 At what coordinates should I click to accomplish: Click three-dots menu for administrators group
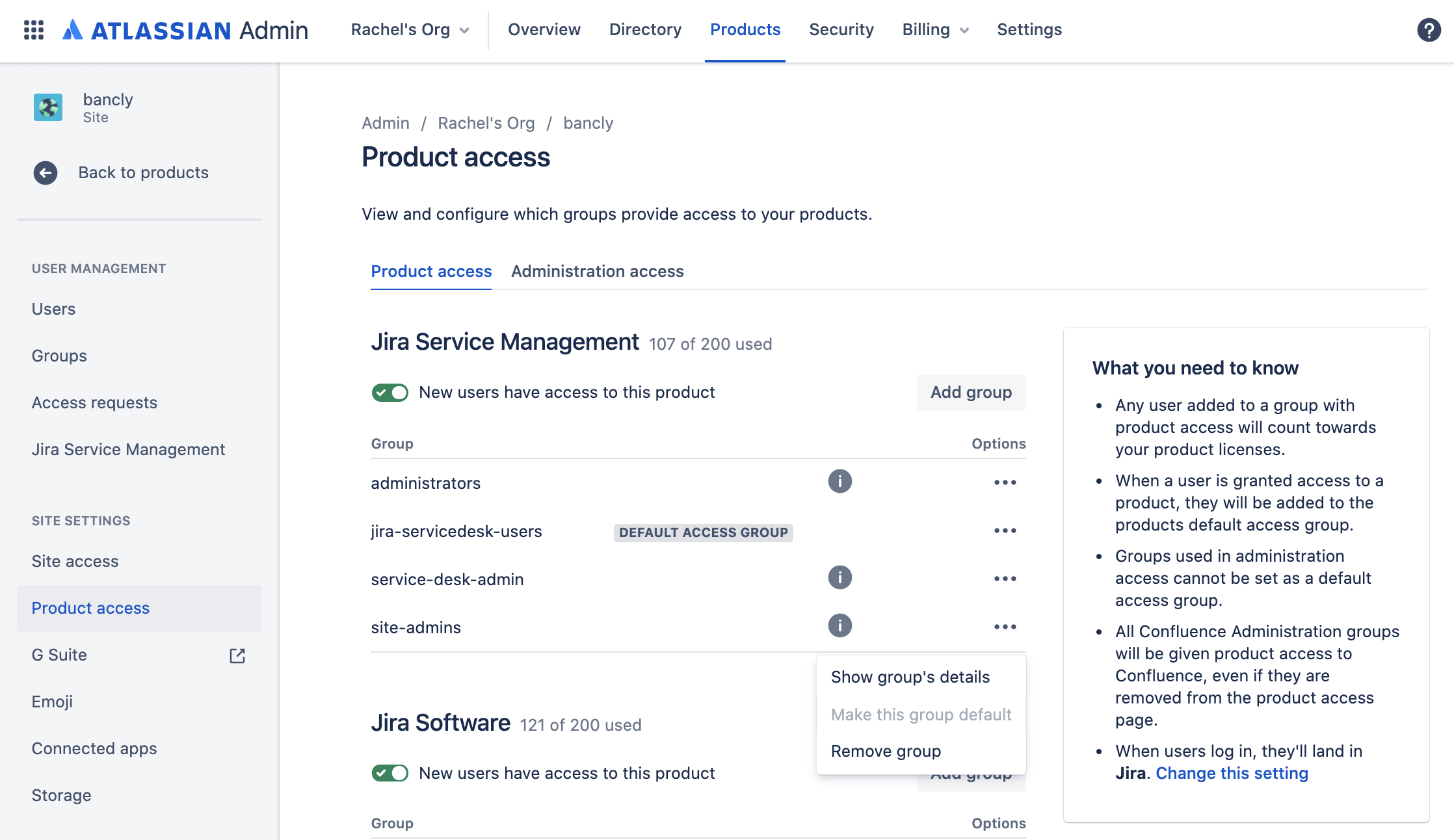1005,481
